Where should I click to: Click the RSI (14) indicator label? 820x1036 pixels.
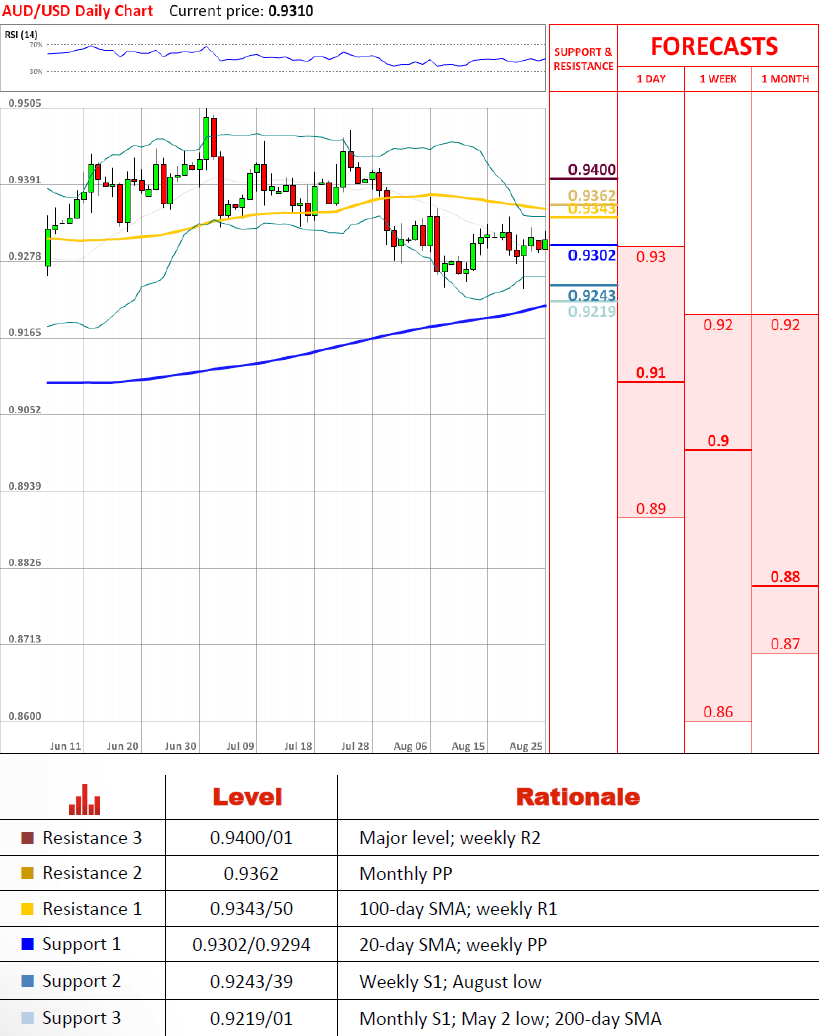pyautogui.click(x=21, y=34)
